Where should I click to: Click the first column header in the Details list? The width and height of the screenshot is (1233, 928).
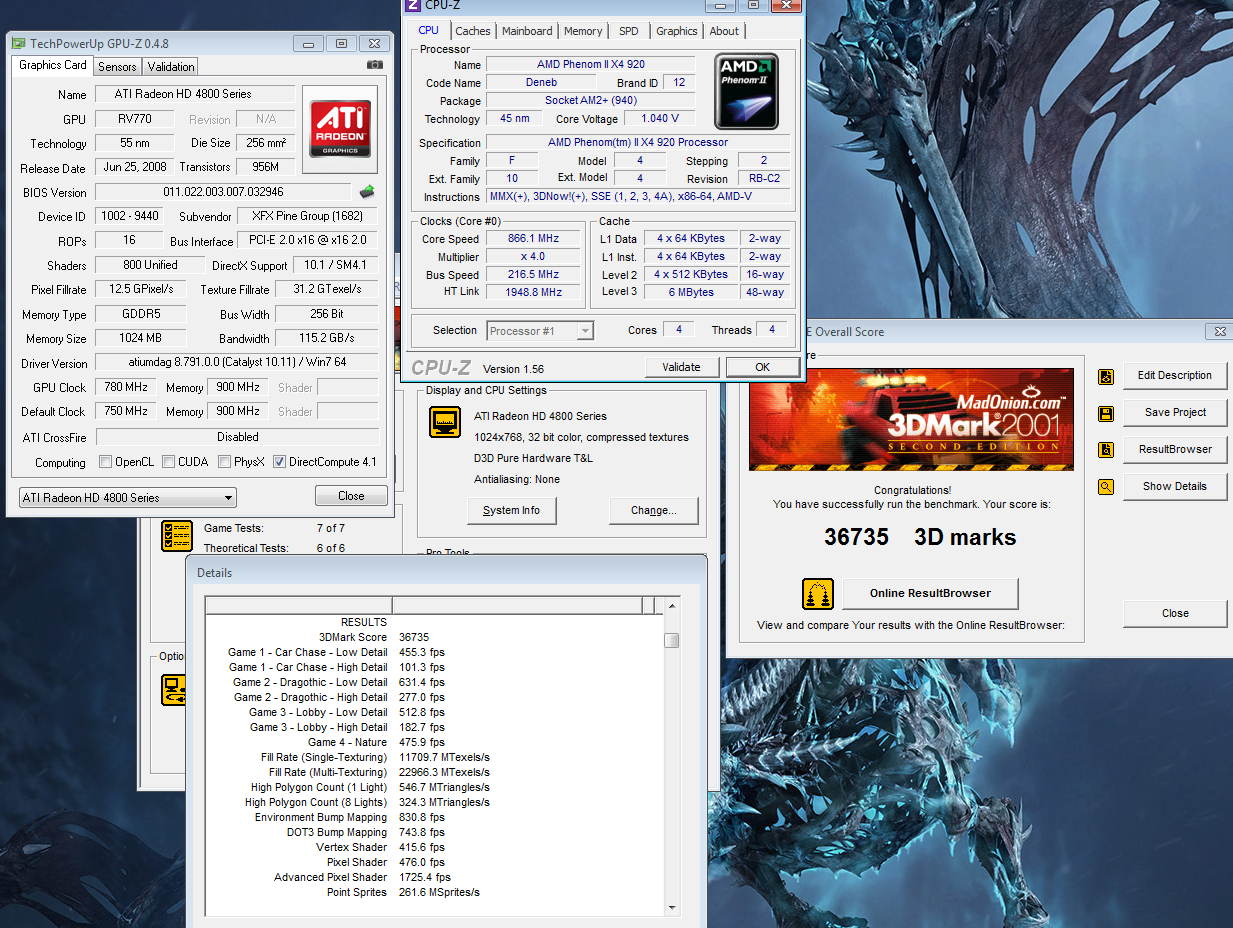point(298,605)
